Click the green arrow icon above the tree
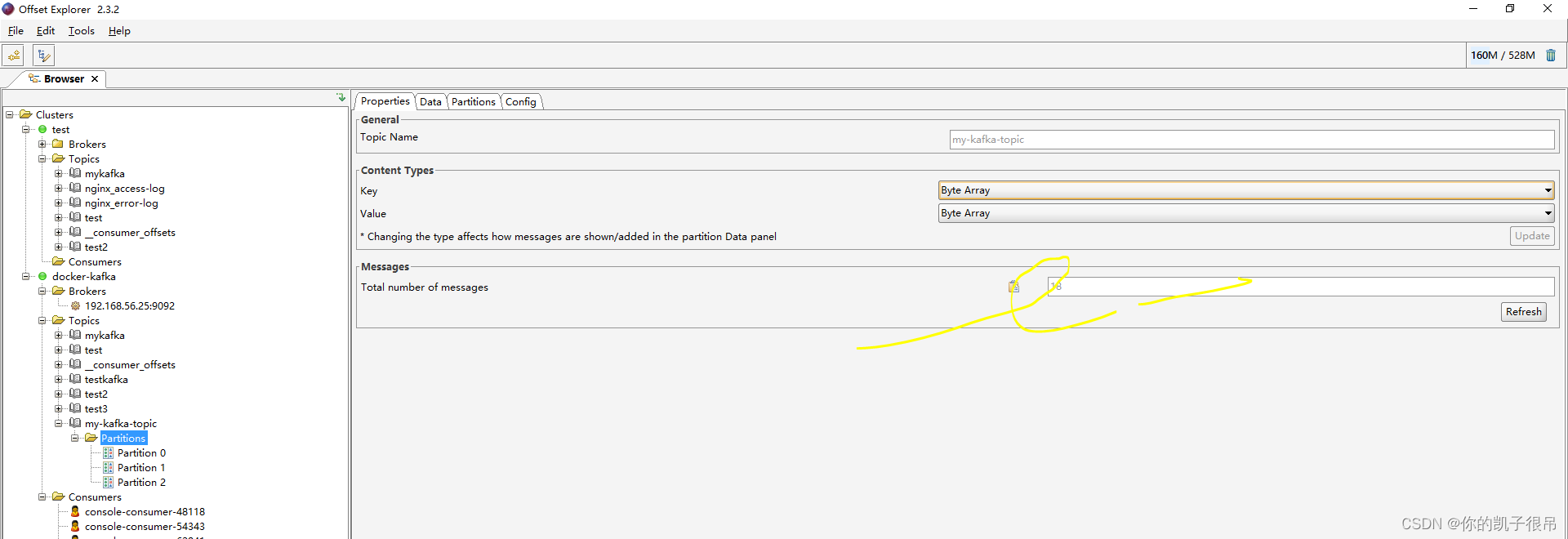Image resolution: width=1568 pixels, height=539 pixels. (x=341, y=97)
